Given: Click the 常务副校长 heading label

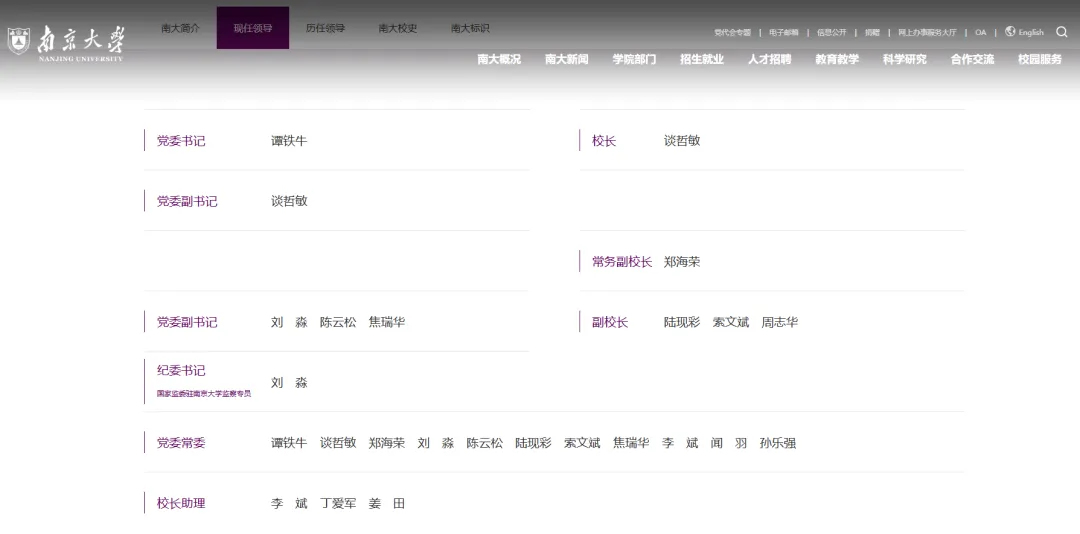Looking at the screenshot, I should (622, 262).
